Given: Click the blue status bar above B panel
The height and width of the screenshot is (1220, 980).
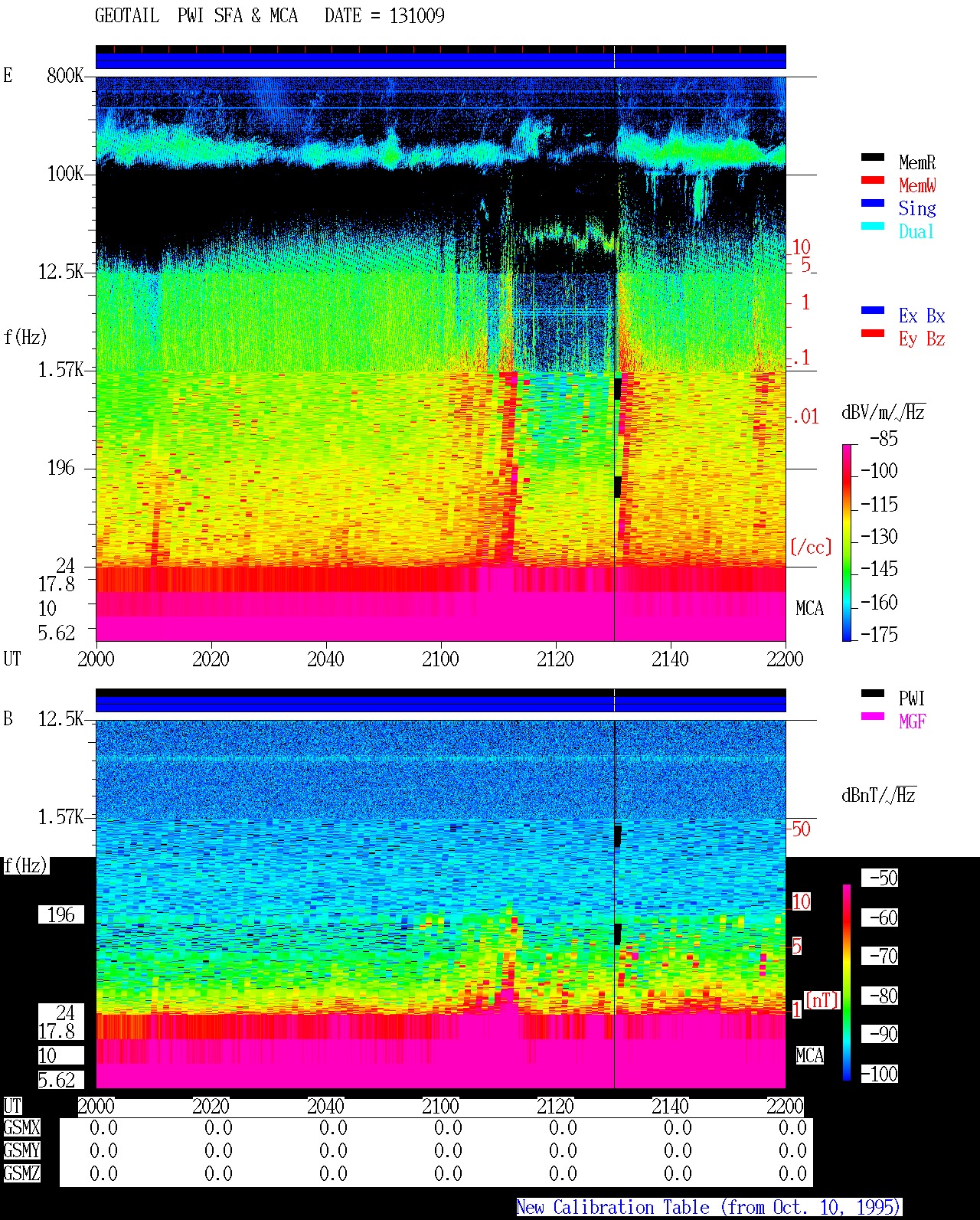Looking at the screenshot, I should point(440,703).
